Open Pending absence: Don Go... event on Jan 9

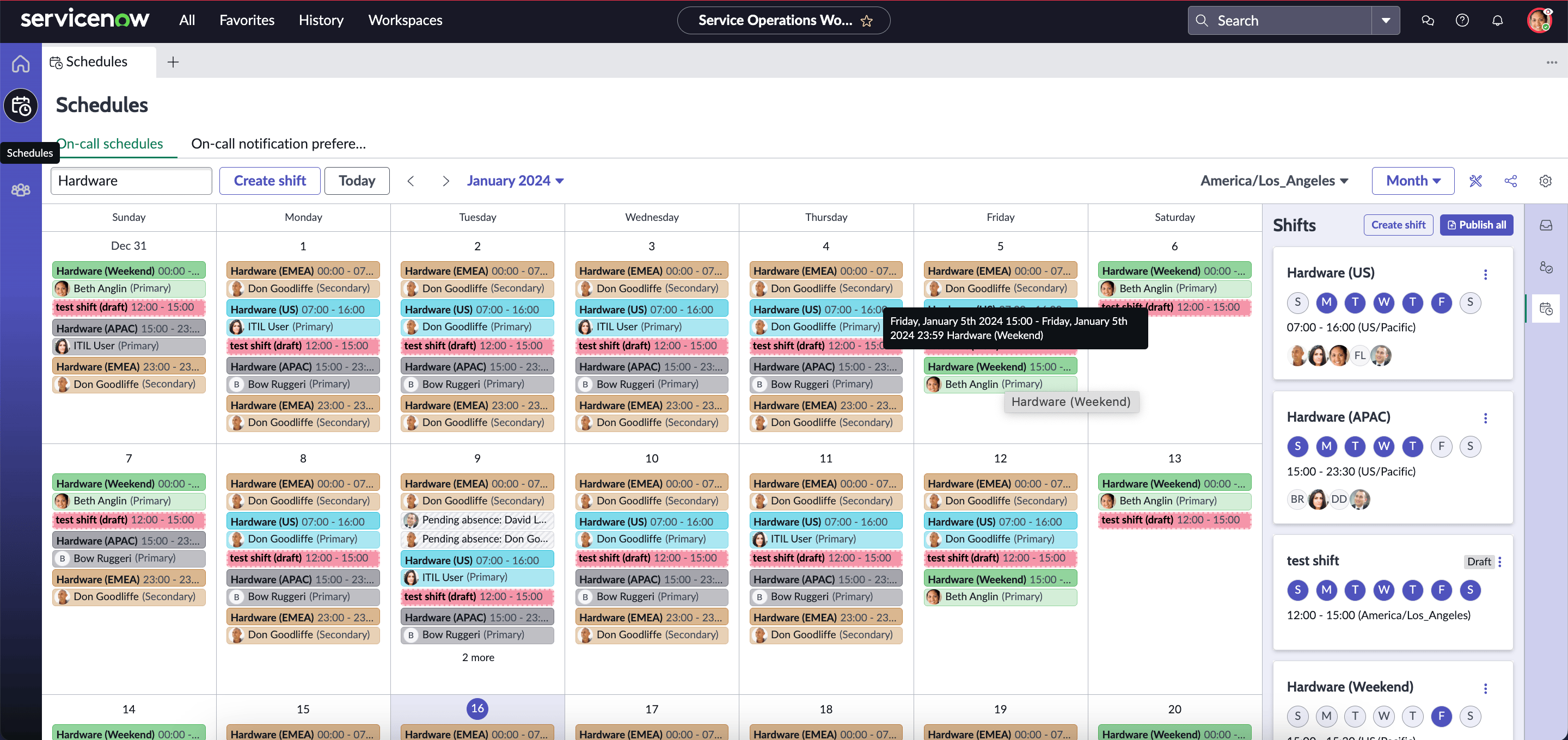click(x=477, y=539)
